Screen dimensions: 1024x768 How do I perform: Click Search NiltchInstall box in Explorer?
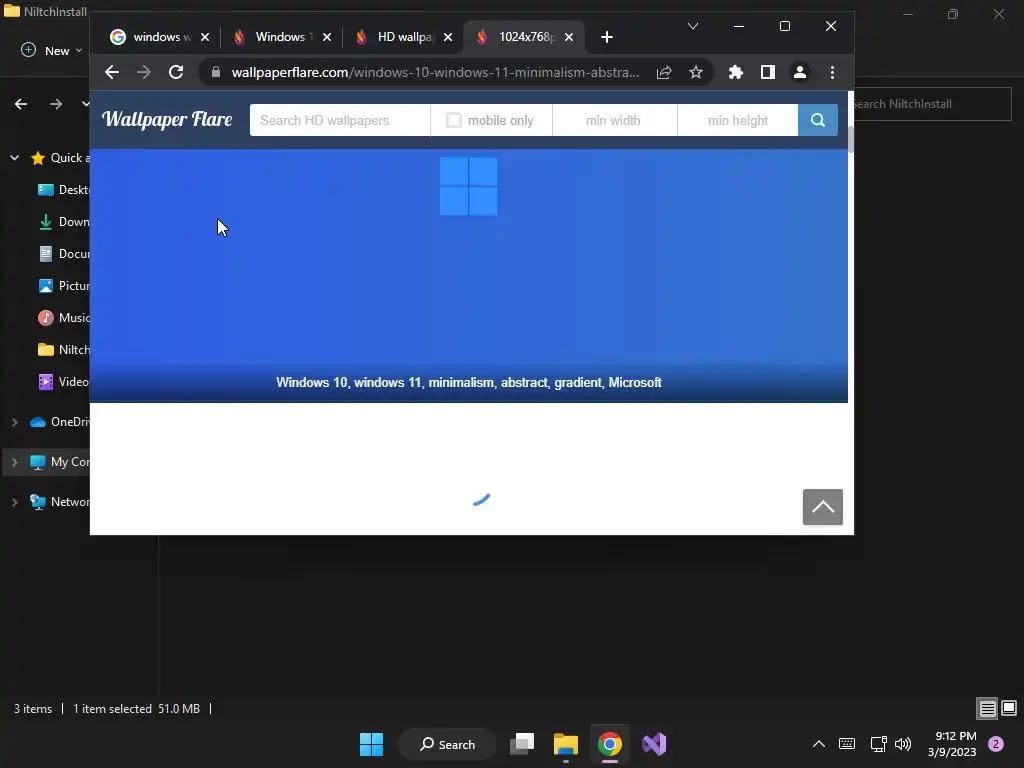[x=933, y=104]
